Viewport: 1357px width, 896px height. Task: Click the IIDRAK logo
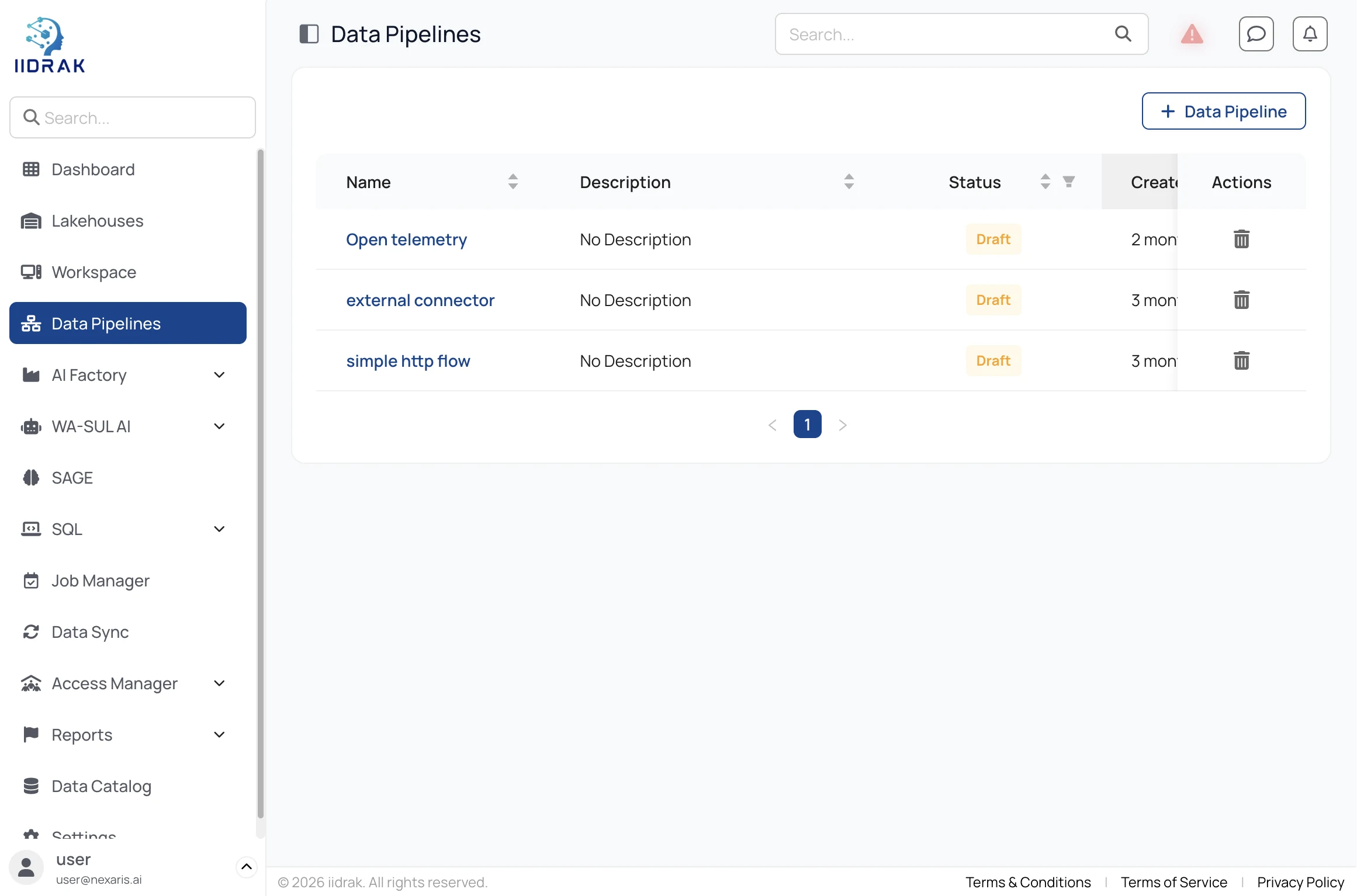(x=50, y=45)
